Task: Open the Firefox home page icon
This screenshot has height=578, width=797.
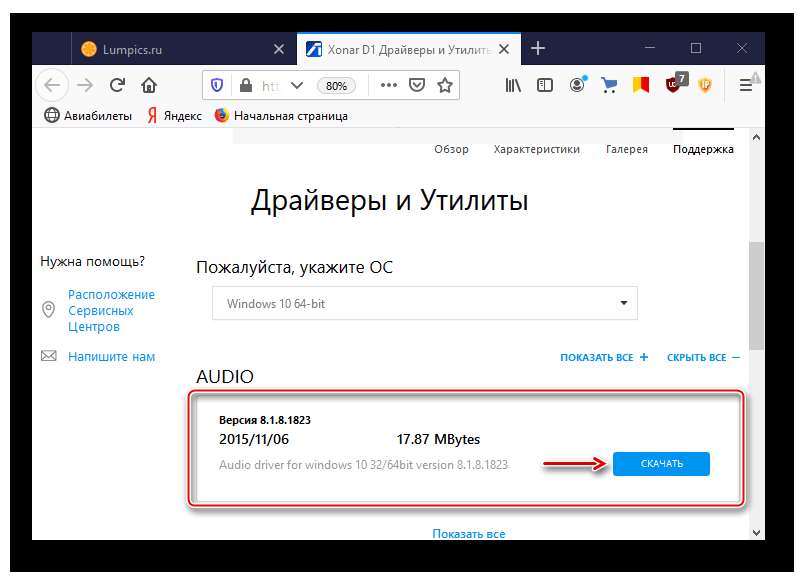Action: (148, 85)
